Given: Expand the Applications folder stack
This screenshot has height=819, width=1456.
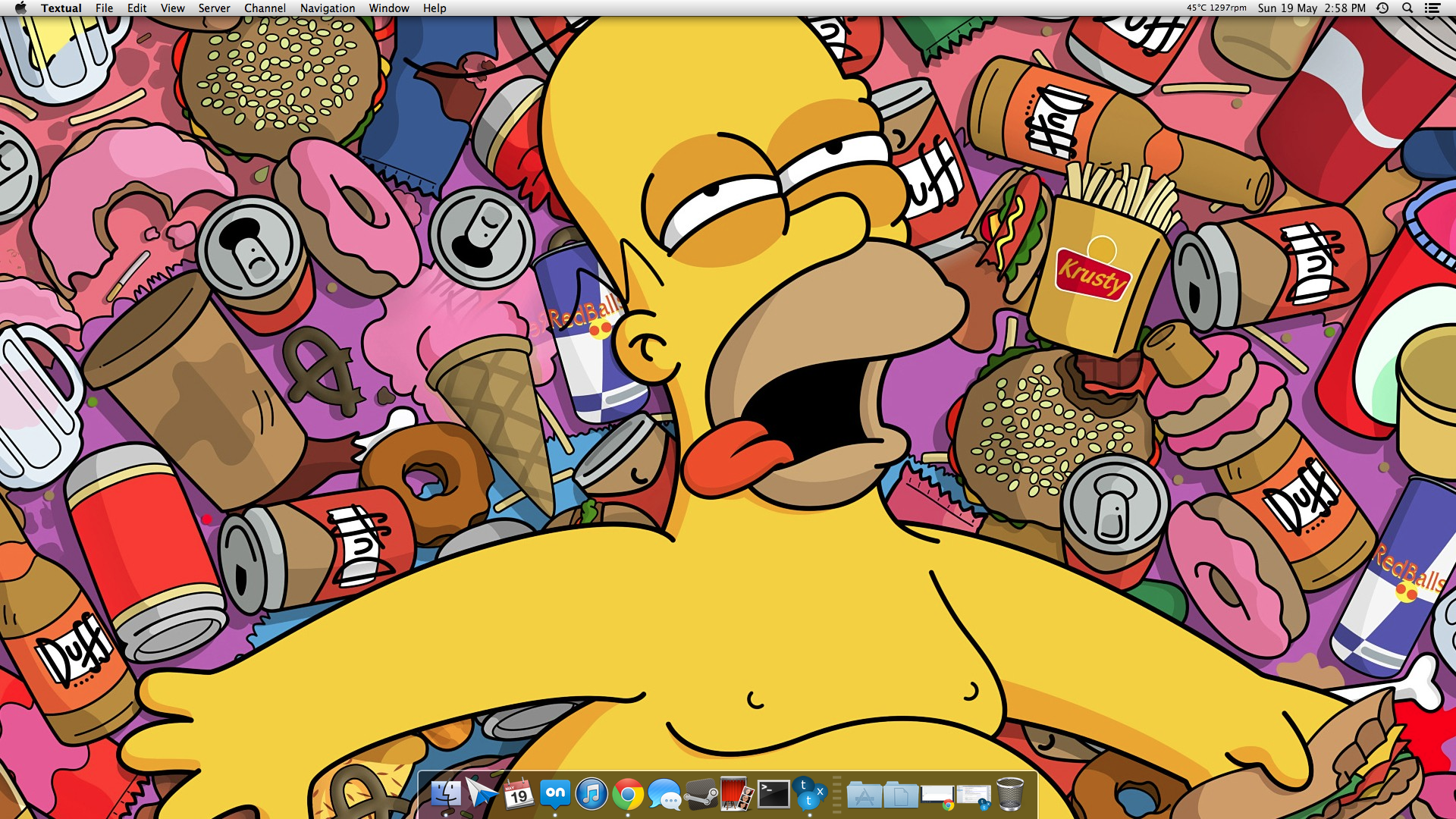Looking at the screenshot, I should point(864,795).
